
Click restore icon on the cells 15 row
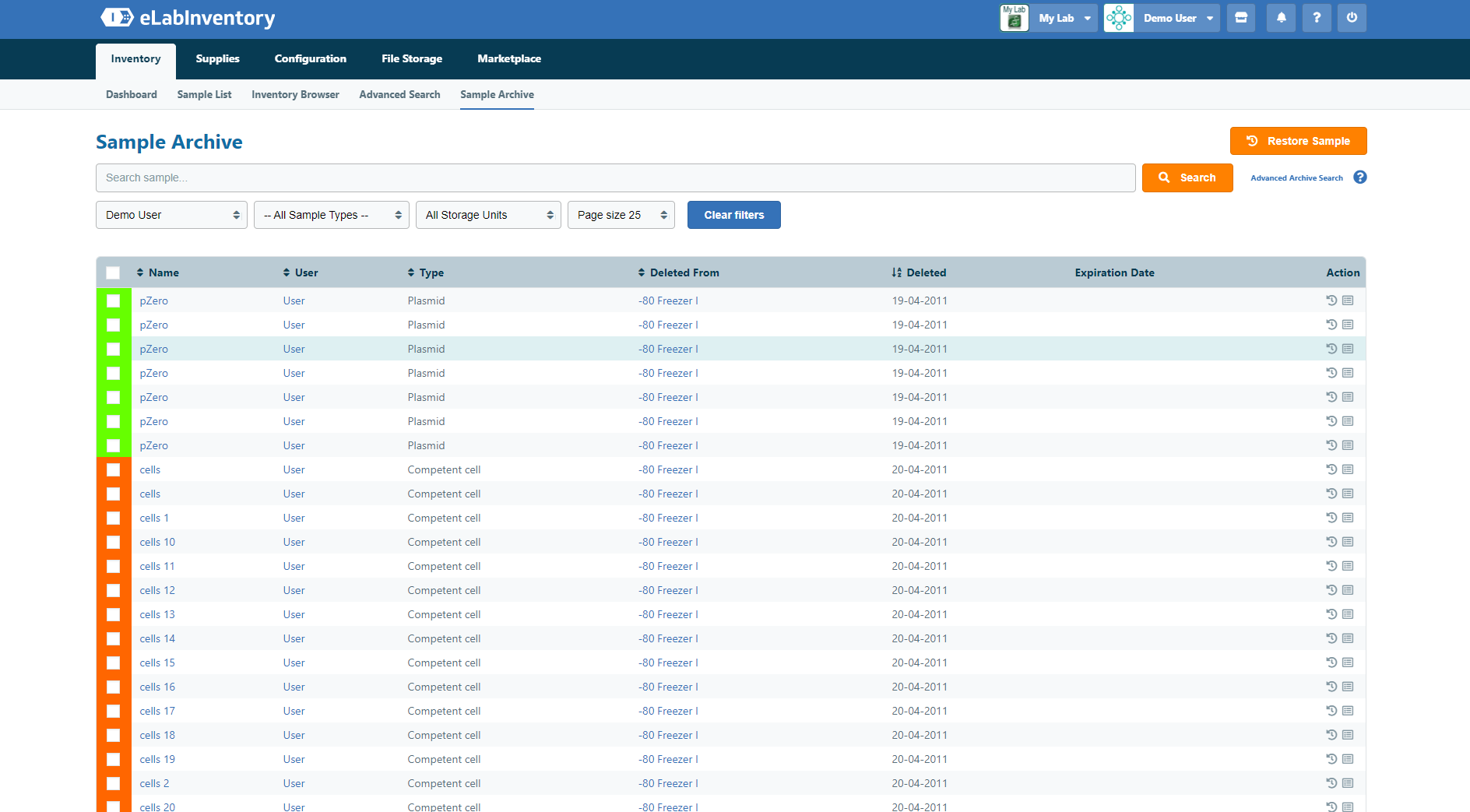tap(1331, 663)
